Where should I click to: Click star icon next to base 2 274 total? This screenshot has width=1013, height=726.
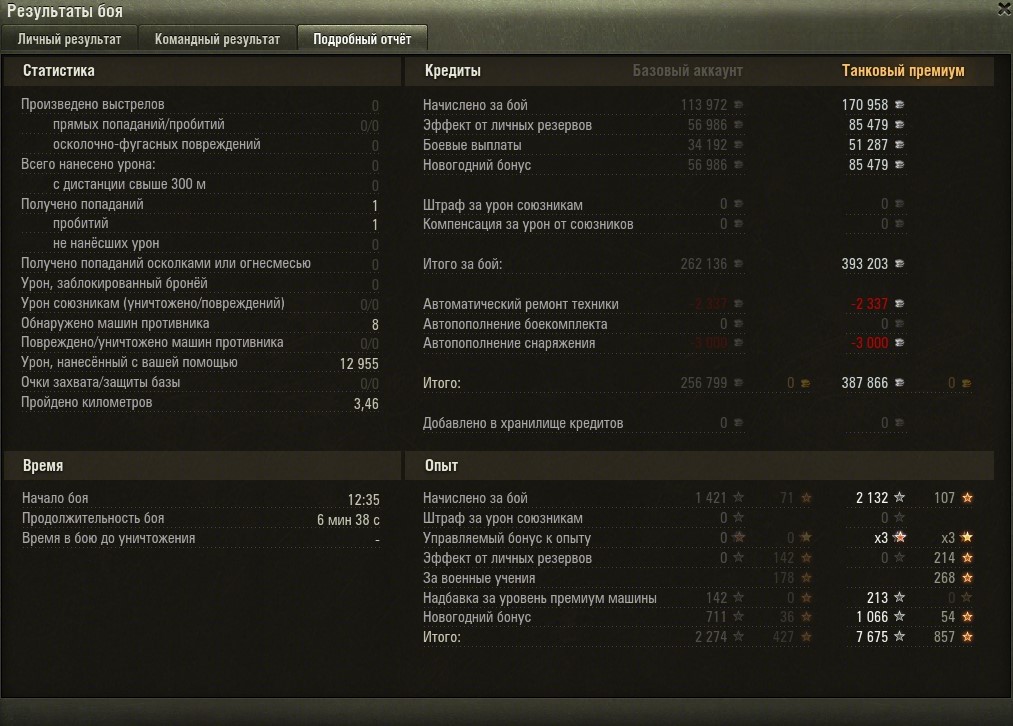[738, 637]
